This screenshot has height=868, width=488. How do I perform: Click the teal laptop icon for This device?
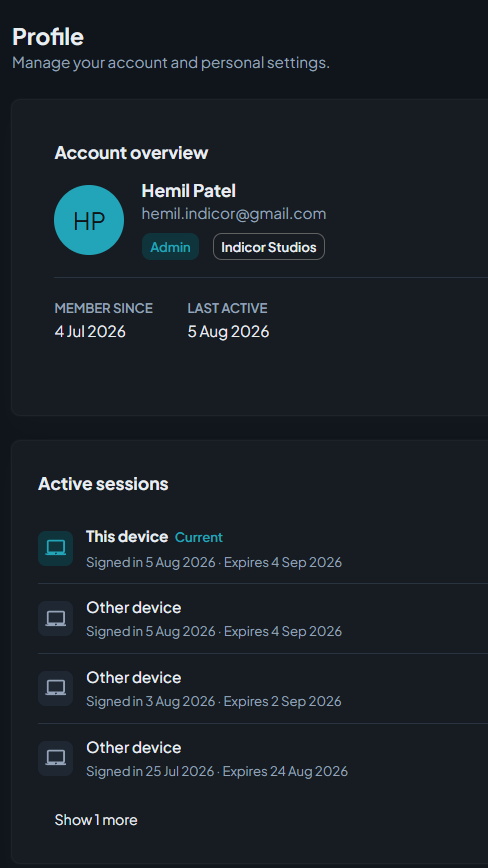55,549
